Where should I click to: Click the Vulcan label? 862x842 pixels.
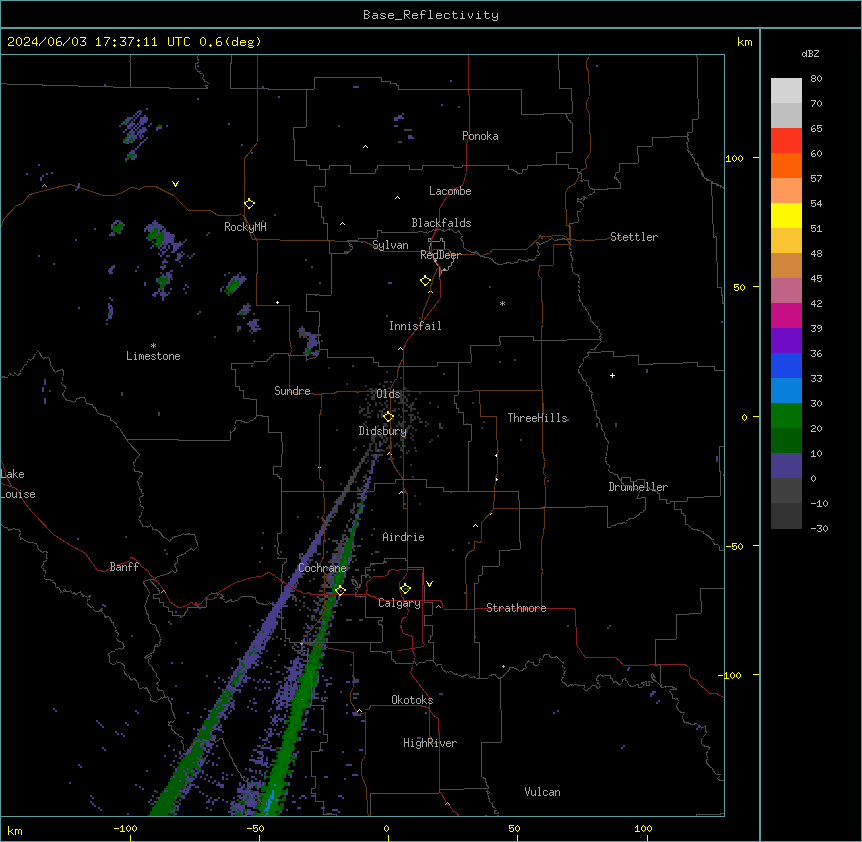(543, 792)
